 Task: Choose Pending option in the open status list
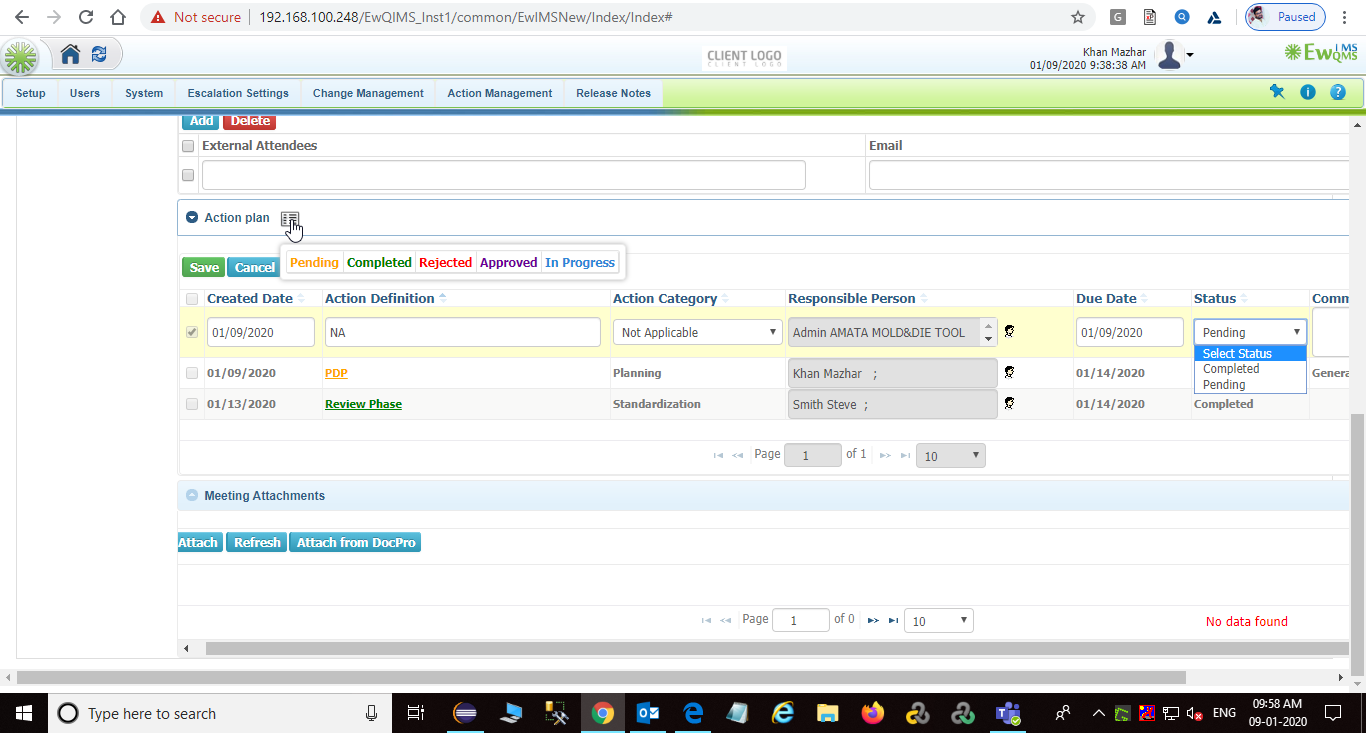1250,385
